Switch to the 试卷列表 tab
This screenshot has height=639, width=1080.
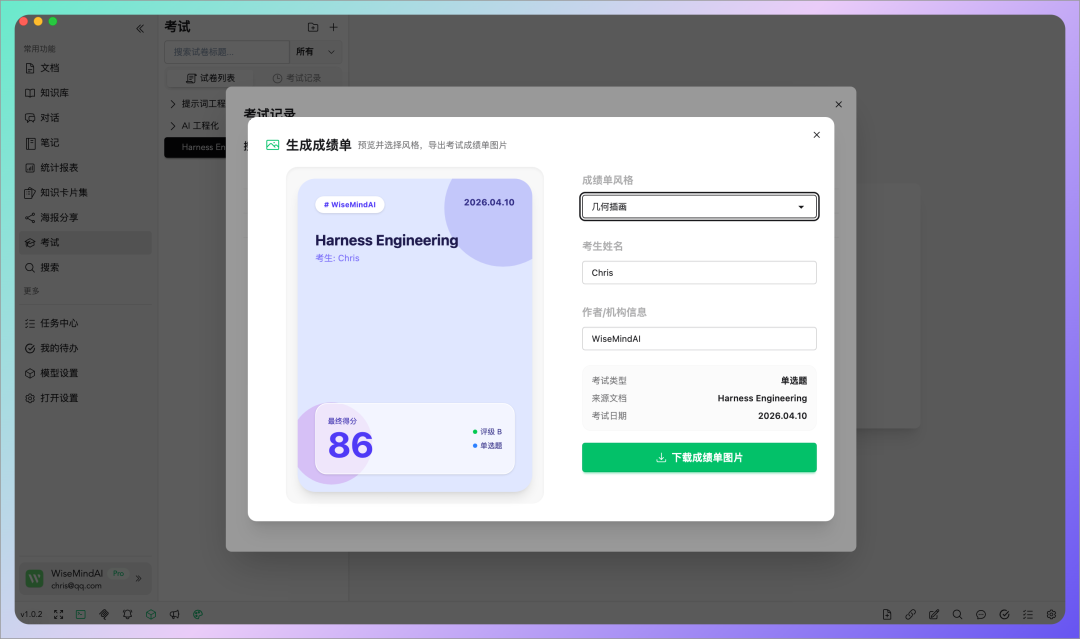210,78
